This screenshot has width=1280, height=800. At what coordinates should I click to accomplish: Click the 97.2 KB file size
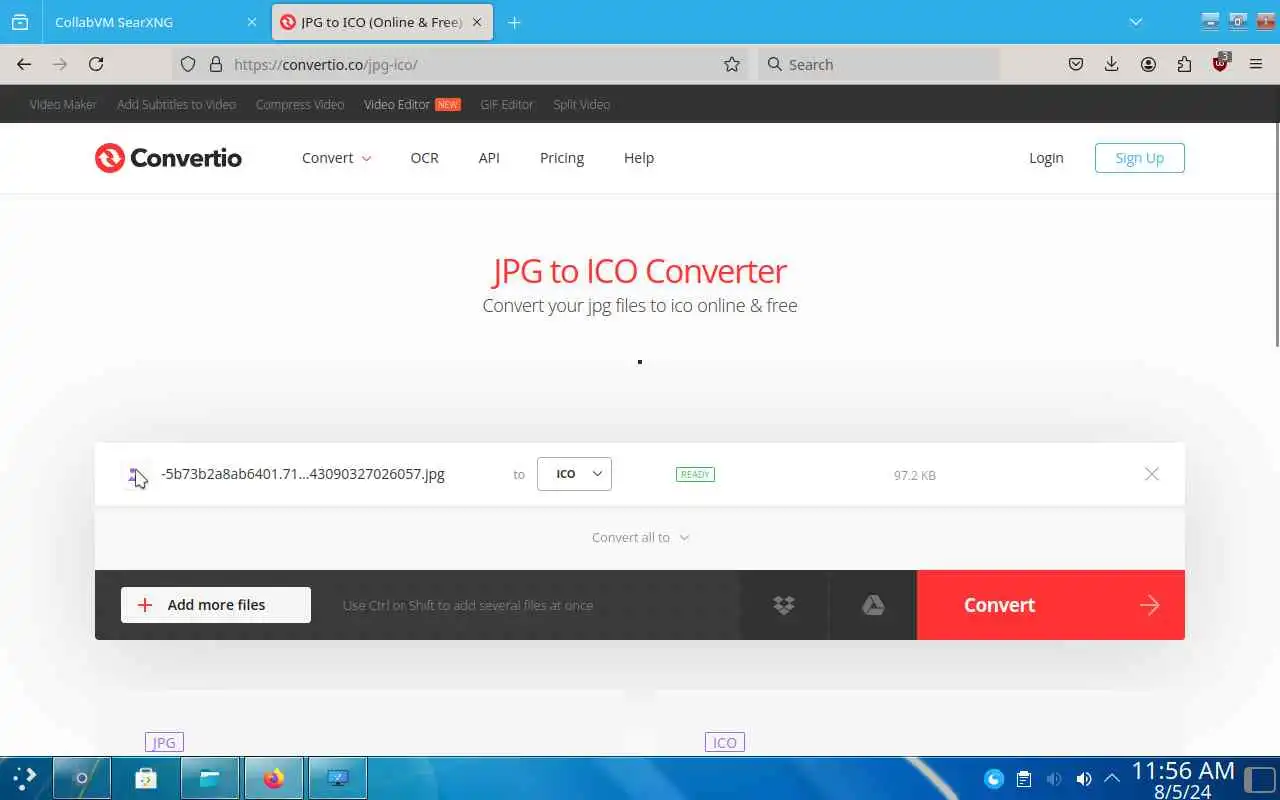[915, 475]
